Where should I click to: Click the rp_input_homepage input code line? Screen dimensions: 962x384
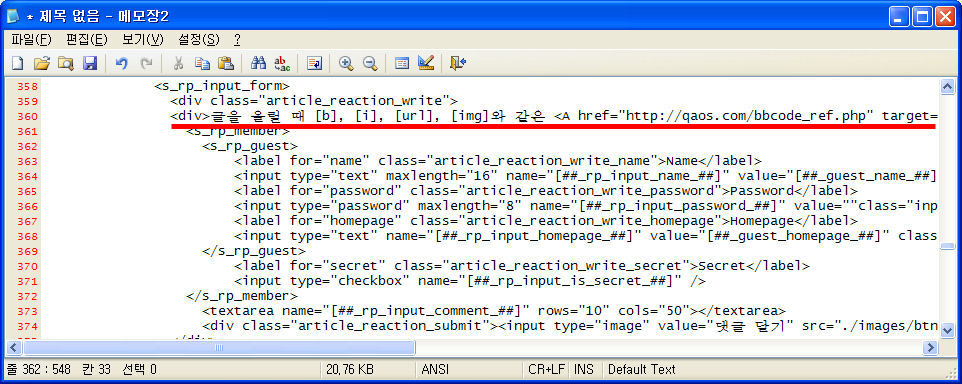pos(585,236)
